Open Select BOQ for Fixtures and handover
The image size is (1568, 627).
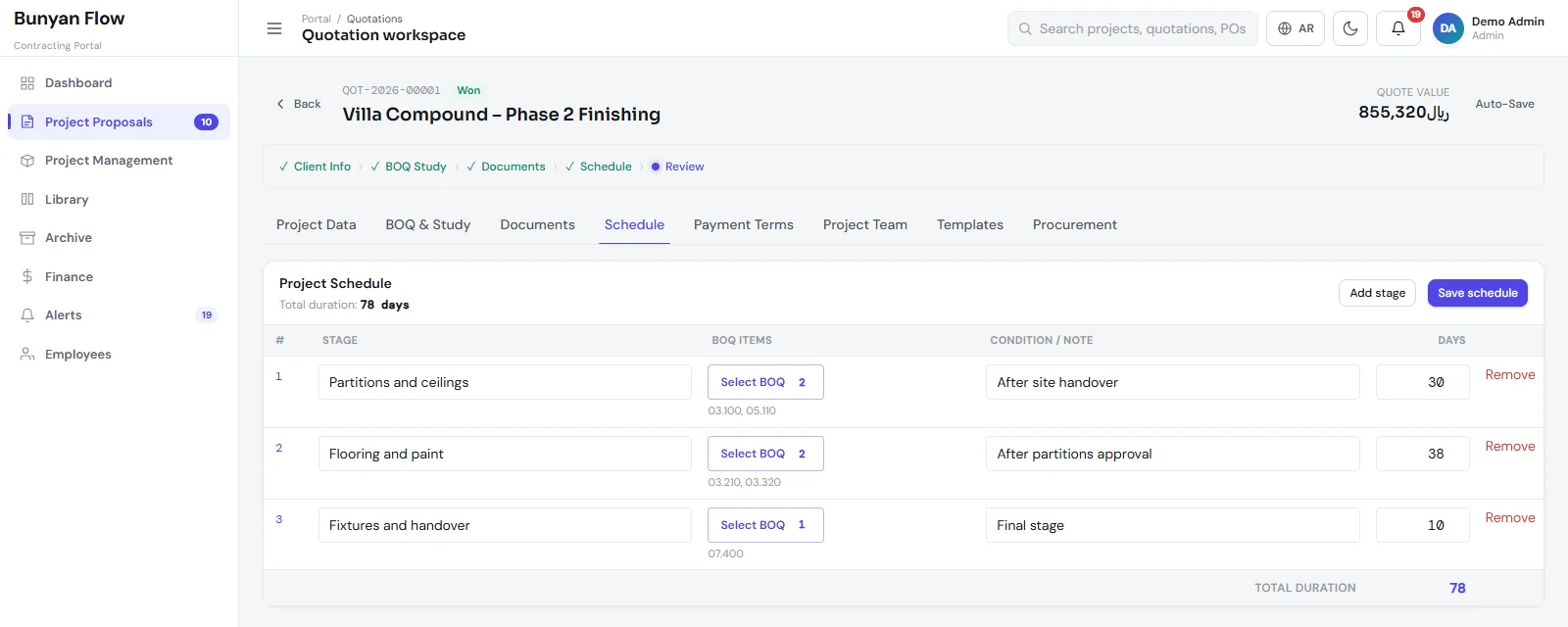coord(765,525)
